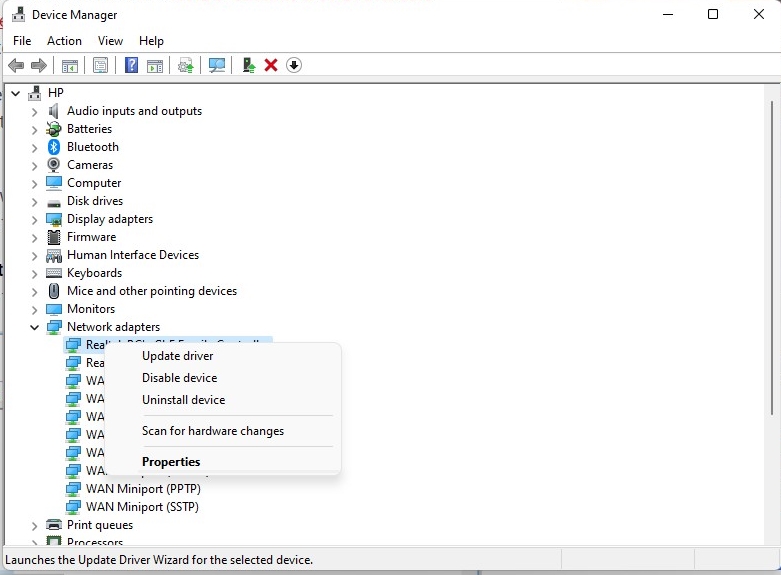The image size is (781, 575).
Task: Click the Show/Hide Action Pane toolbar icon
Action: point(155,65)
